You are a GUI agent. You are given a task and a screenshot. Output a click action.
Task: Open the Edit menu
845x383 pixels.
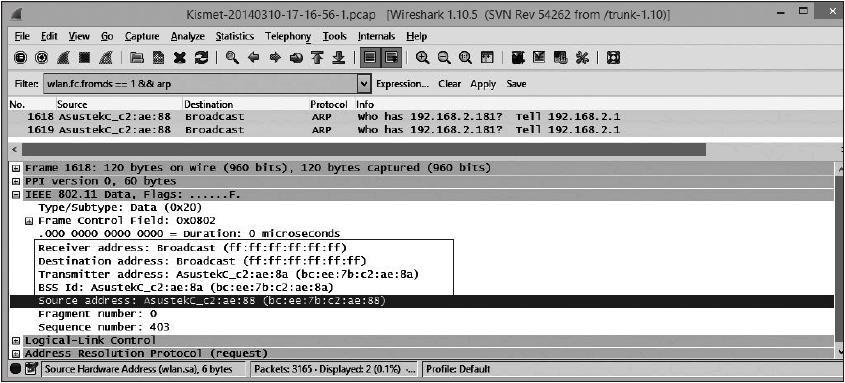click(49, 37)
